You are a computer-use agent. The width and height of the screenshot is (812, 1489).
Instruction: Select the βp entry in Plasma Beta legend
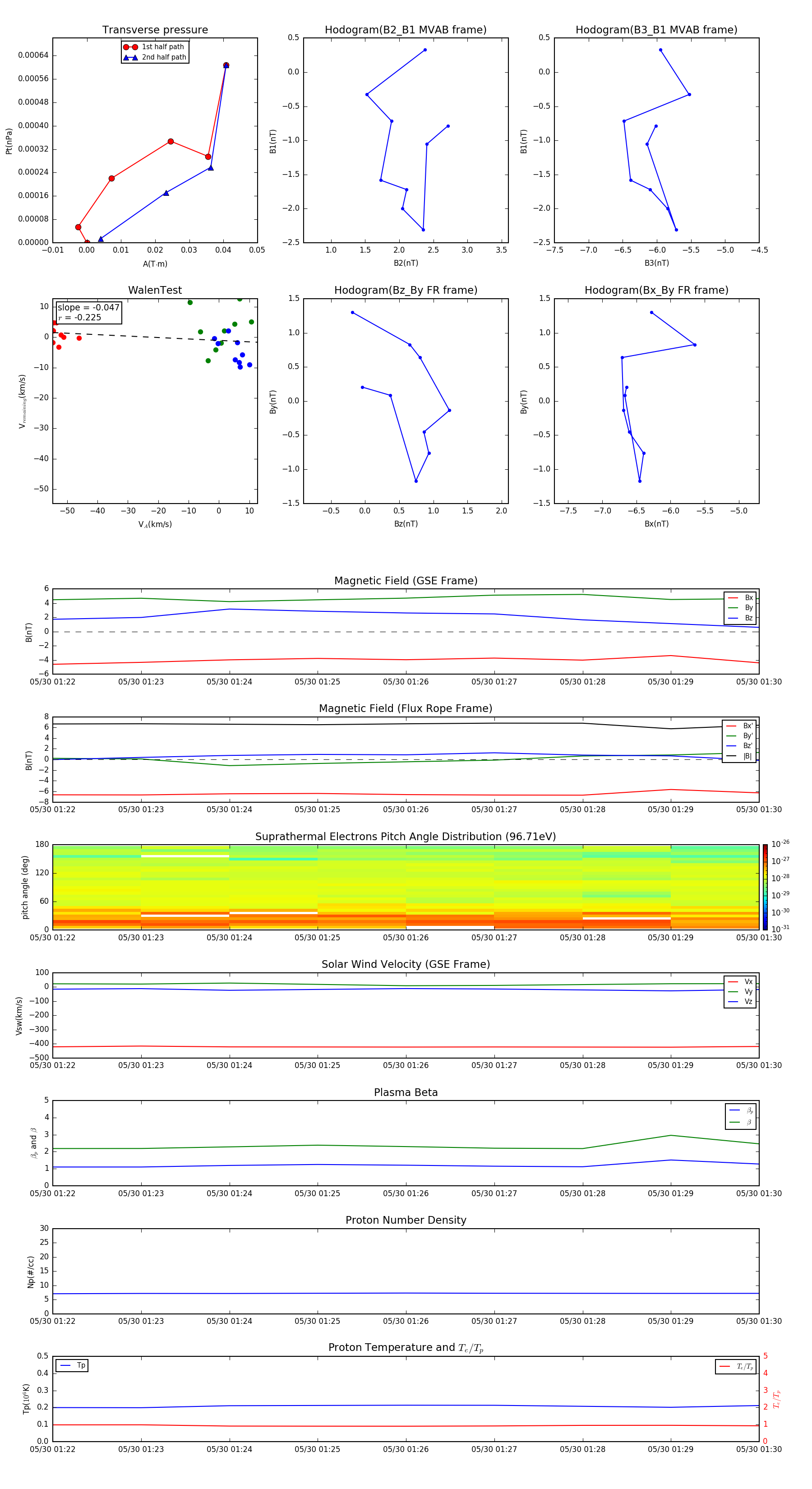tap(741, 1110)
